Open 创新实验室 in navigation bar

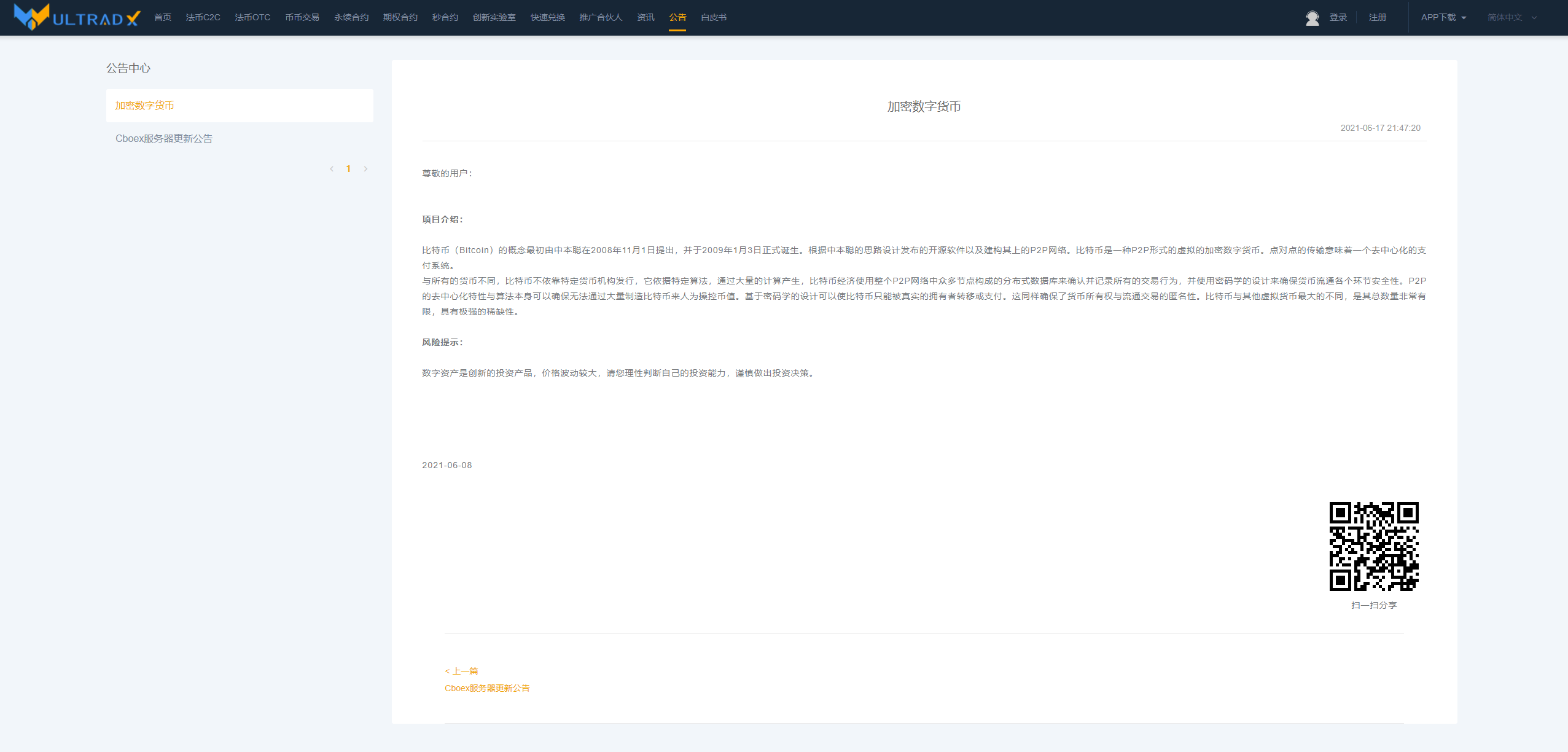click(x=494, y=18)
